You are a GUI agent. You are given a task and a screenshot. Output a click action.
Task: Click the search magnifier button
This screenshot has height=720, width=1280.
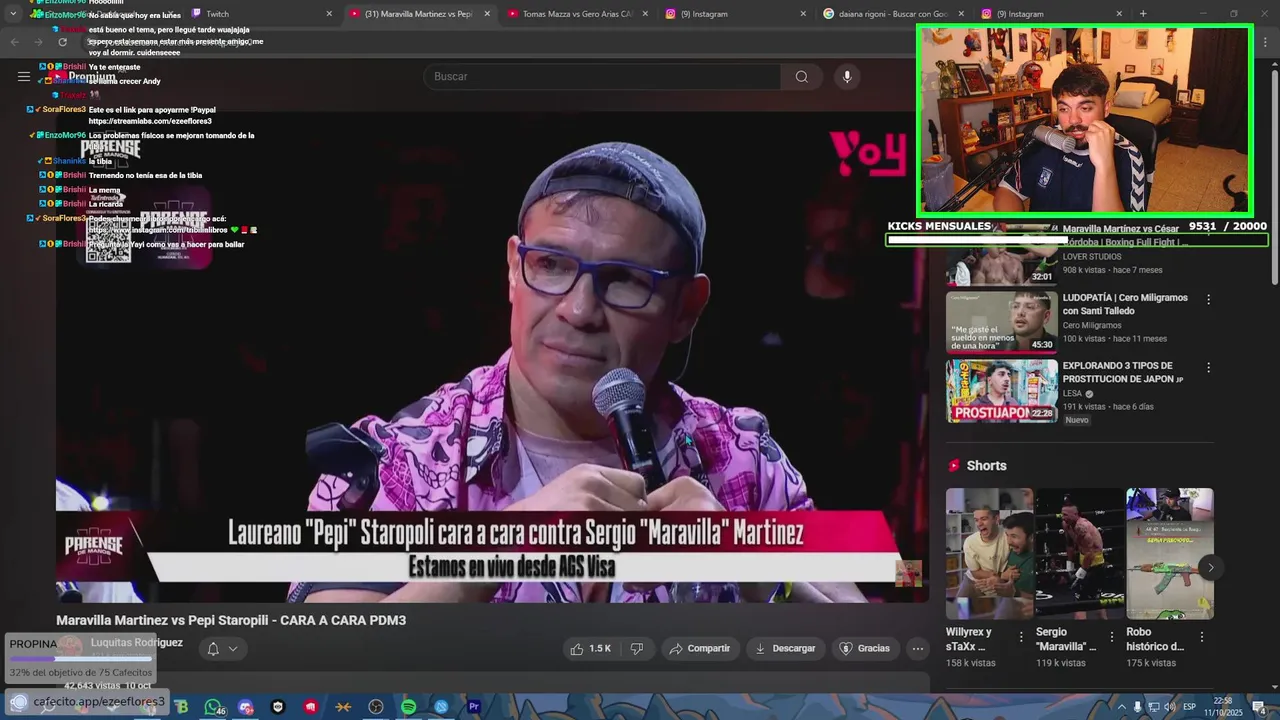[802, 77]
